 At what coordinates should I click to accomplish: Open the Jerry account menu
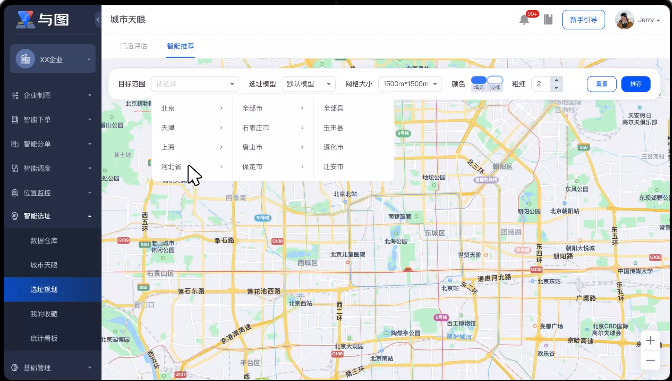(x=648, y=20)
